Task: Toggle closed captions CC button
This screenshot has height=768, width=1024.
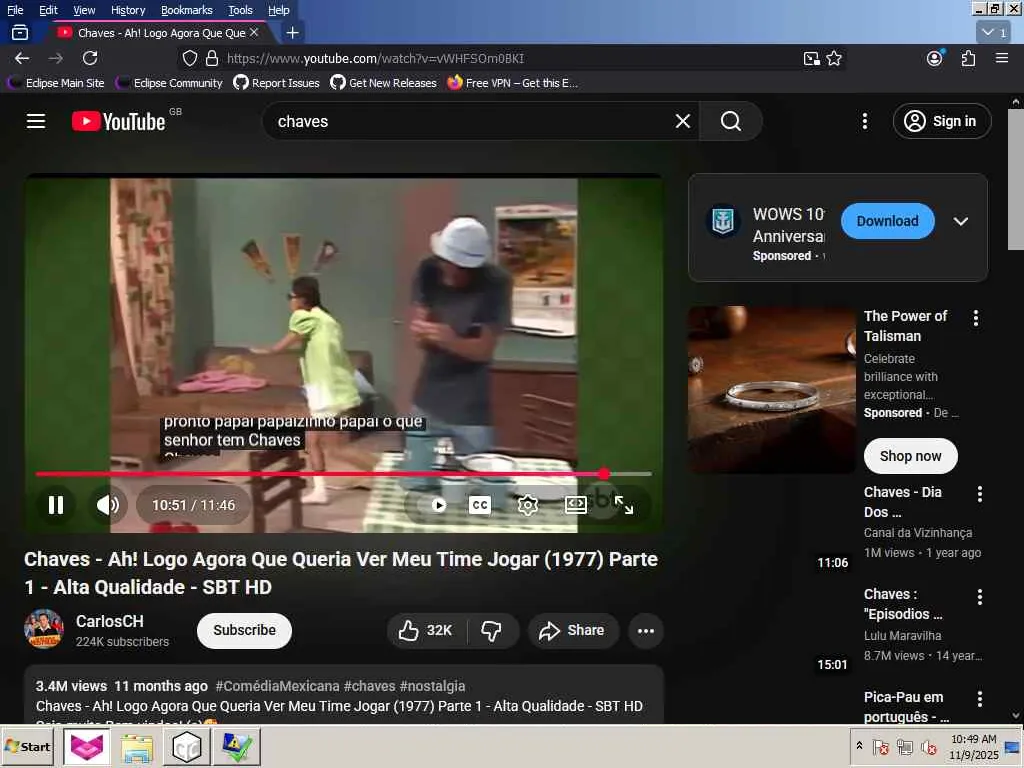Action: (x=480, y=505)
